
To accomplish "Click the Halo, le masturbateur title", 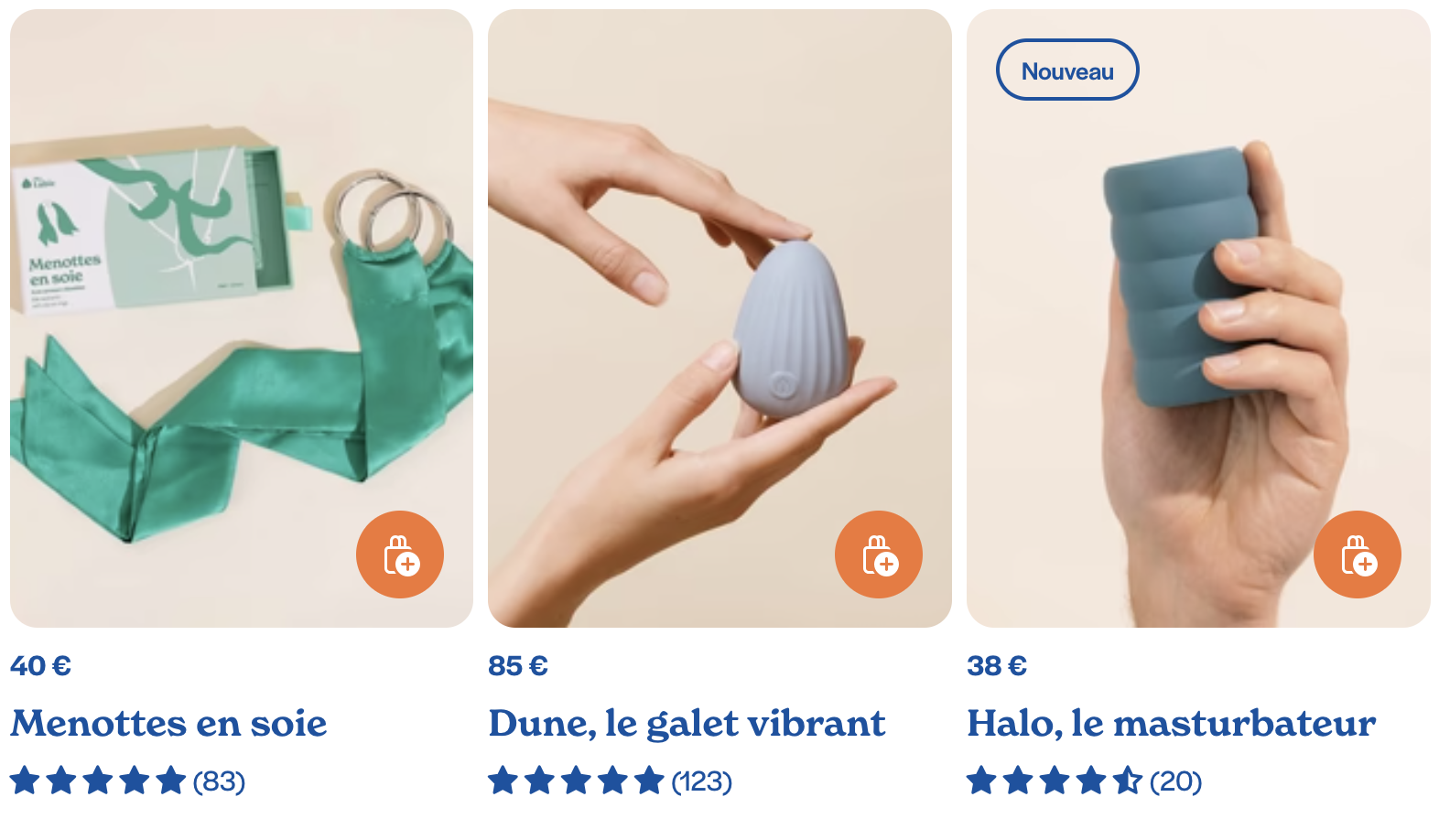I will click(x=1172, y=723).
